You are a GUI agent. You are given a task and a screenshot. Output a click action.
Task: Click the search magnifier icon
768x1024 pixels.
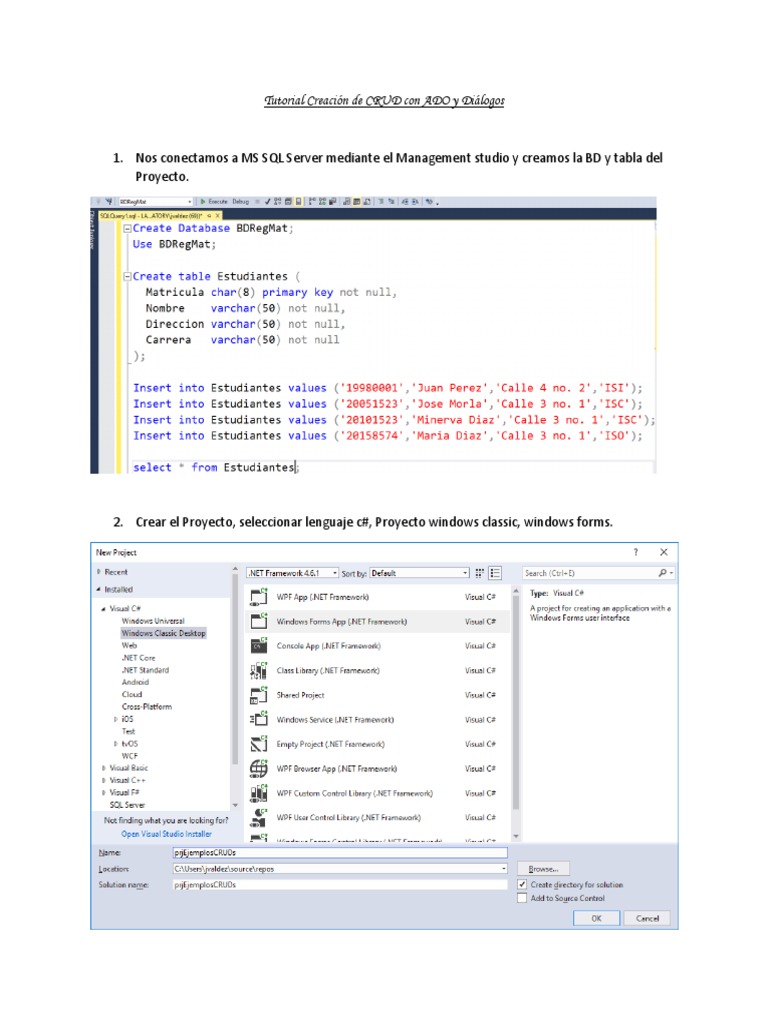662,573
